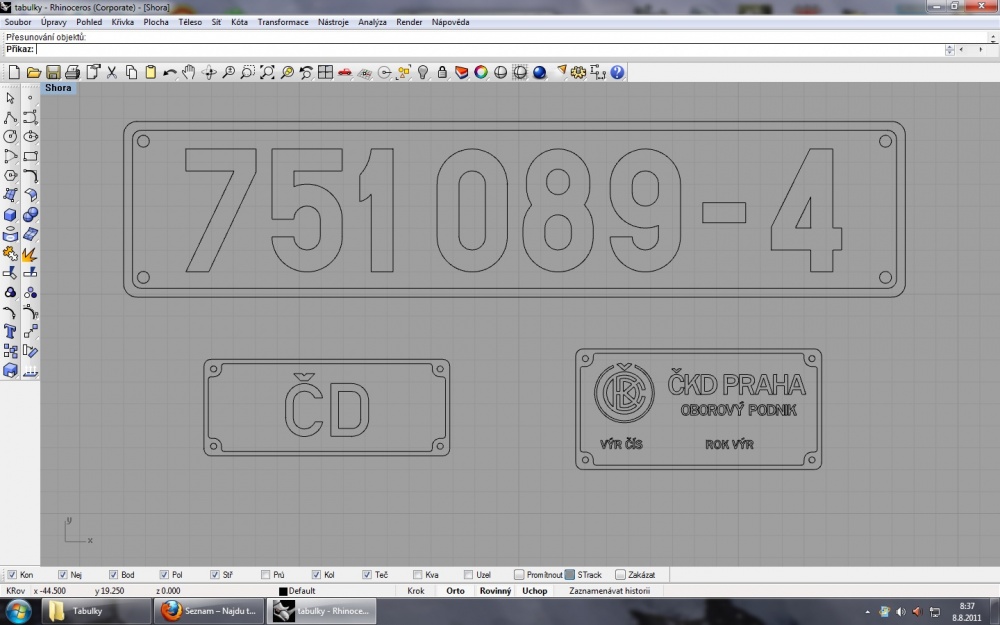
Task: Toggle Orto mode in status bar
Action: 455,591
